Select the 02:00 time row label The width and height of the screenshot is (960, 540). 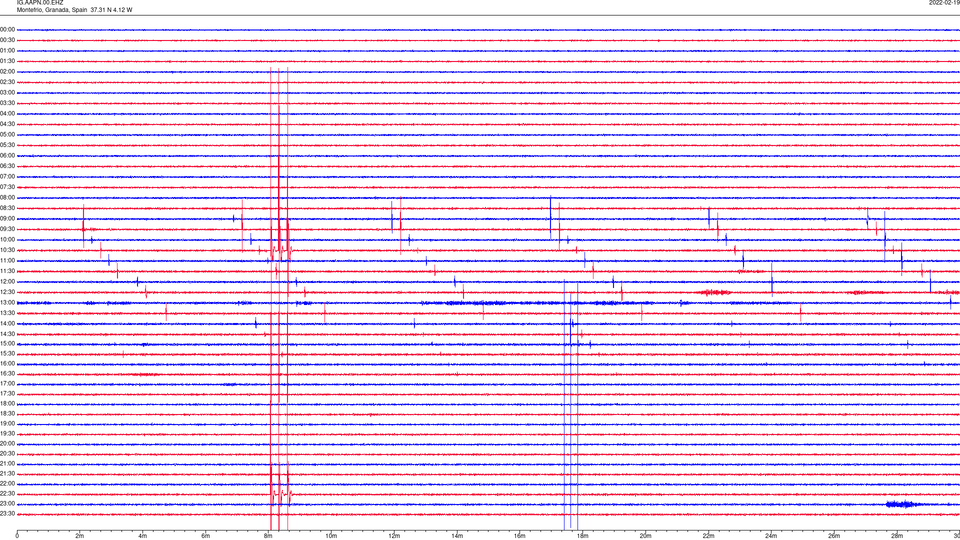coord(7,72)
